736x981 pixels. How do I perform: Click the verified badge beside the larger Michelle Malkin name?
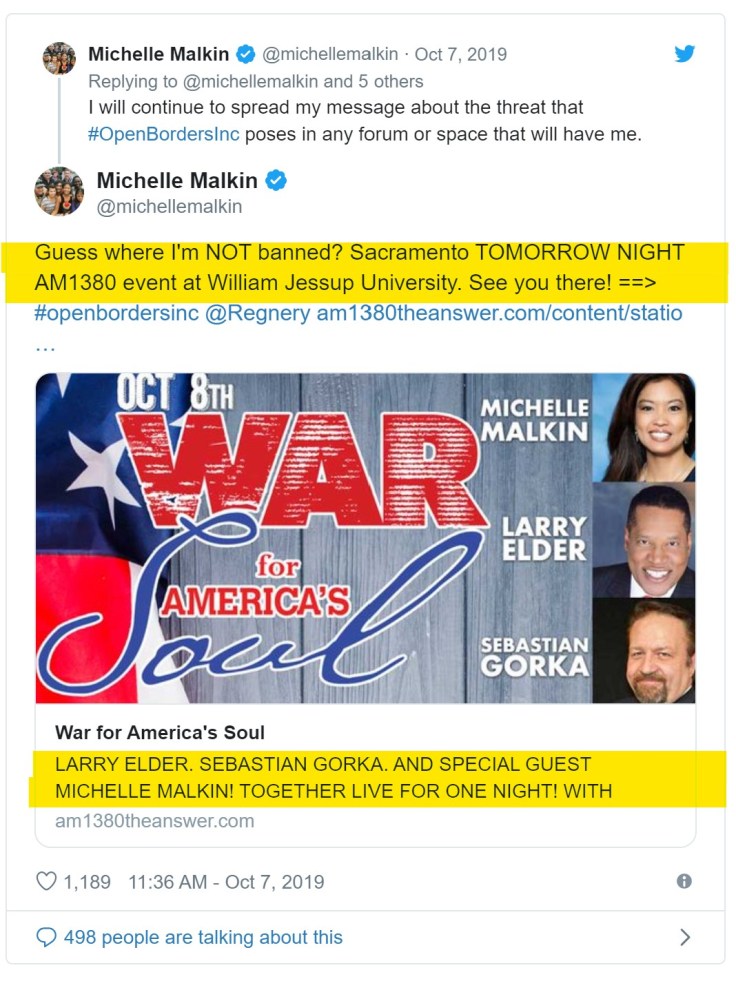coord(276,181)
